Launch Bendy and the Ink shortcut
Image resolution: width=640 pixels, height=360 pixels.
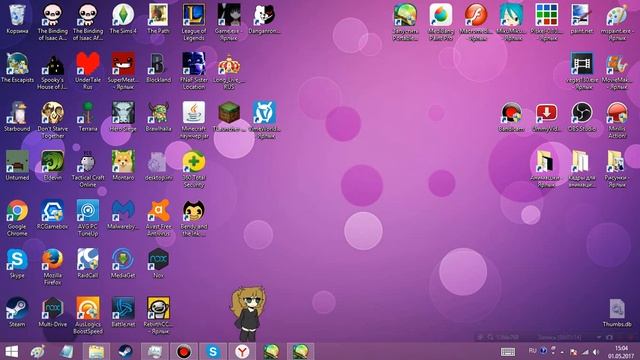pyautogui.click(x=193, y=218)
